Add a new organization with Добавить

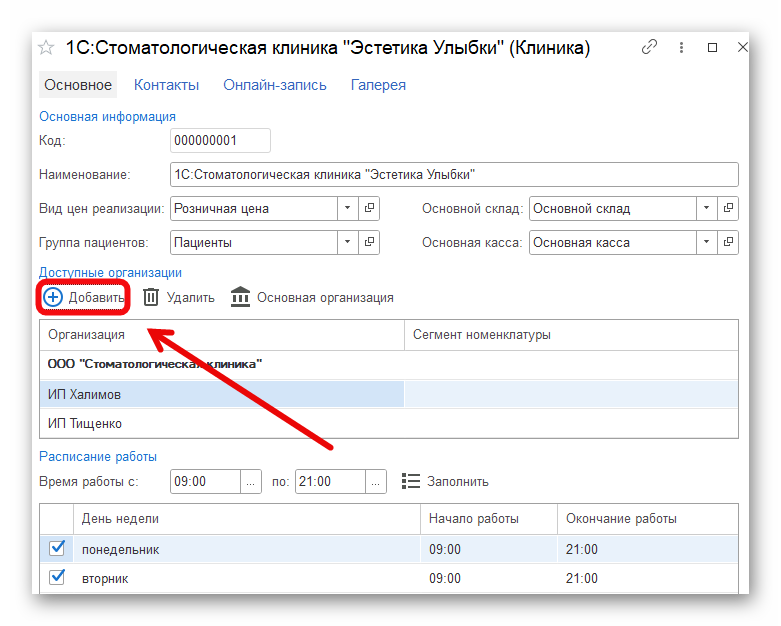click(84, 297)
